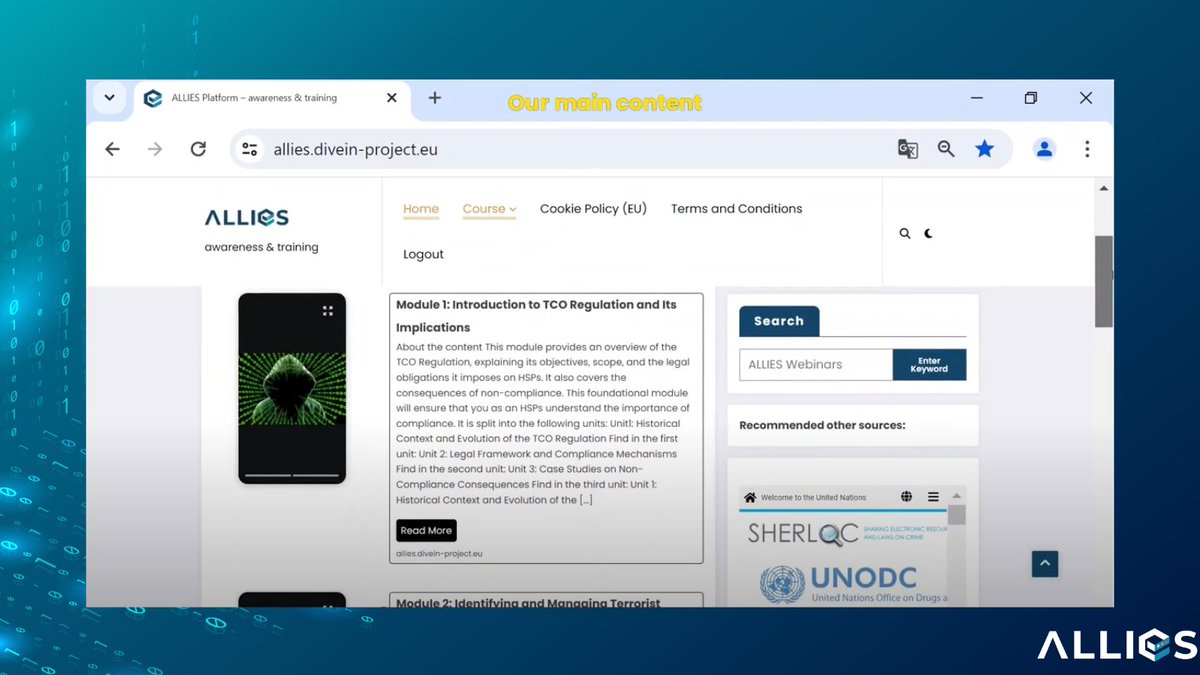Open the Chrome profile avatar
This screenshot has height=675, width=1200.
[1044, 149]
